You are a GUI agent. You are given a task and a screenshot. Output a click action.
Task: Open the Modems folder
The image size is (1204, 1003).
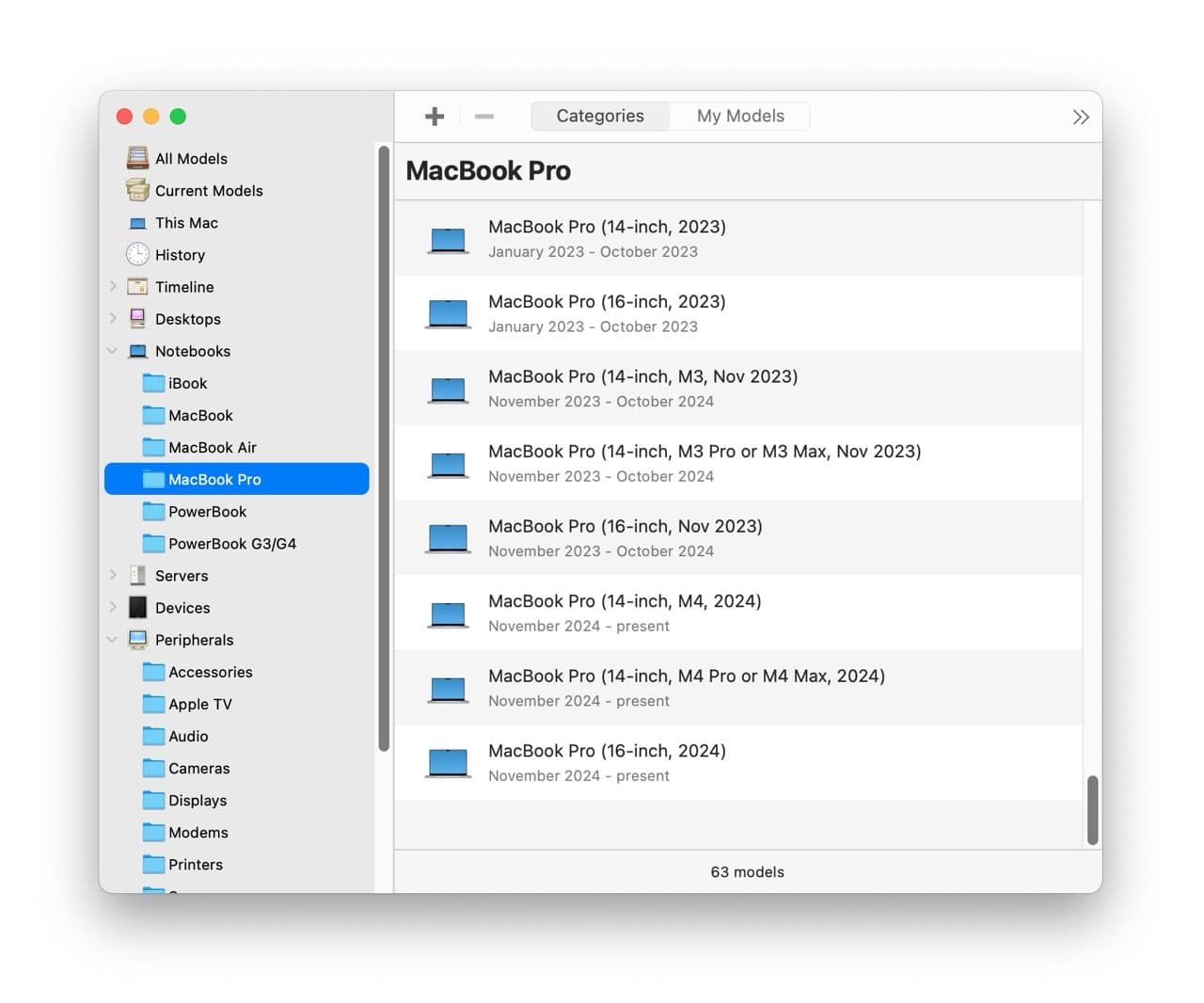[237, 832]
